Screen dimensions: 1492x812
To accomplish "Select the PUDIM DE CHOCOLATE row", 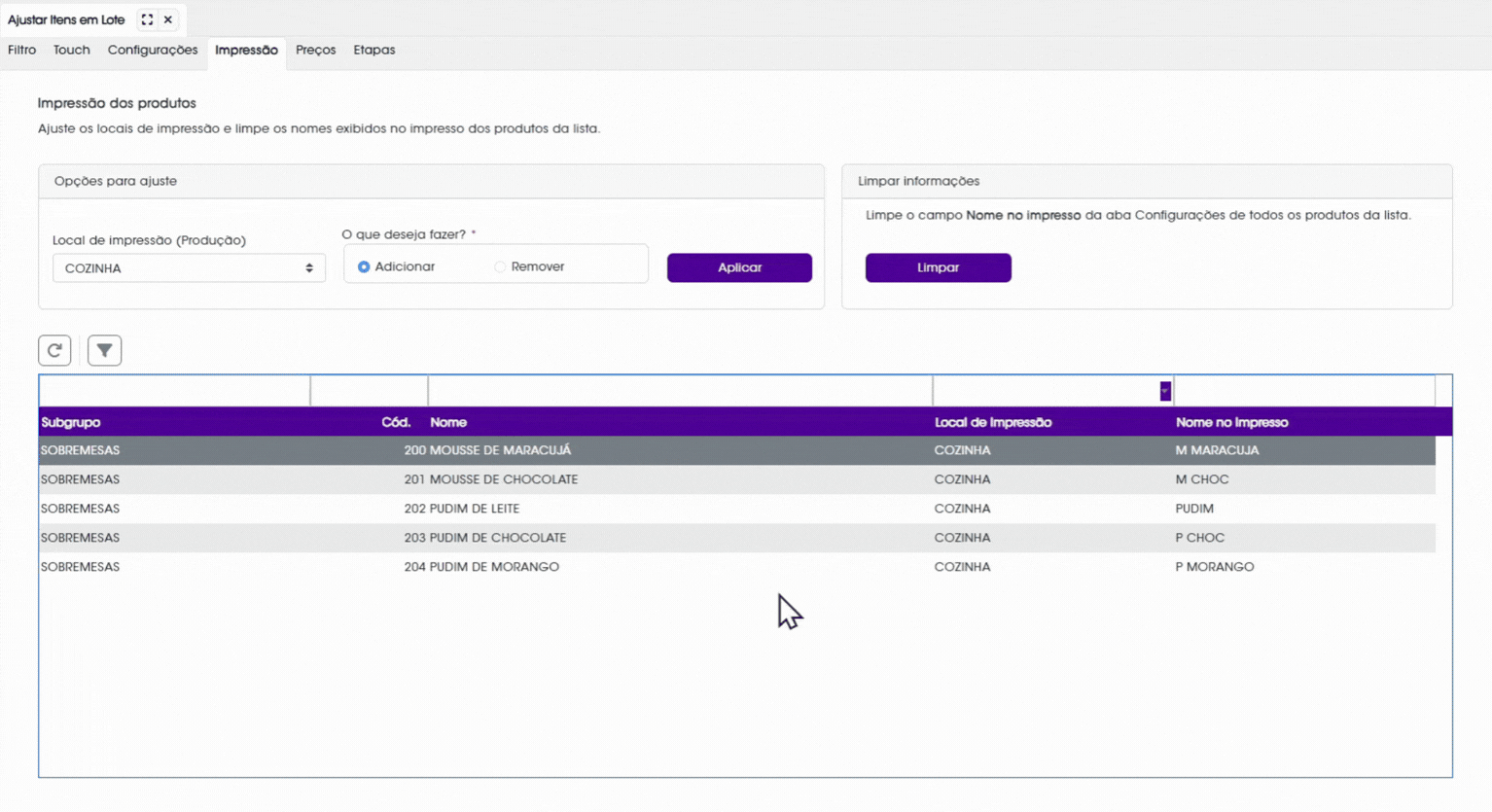I will pos(737,538).
